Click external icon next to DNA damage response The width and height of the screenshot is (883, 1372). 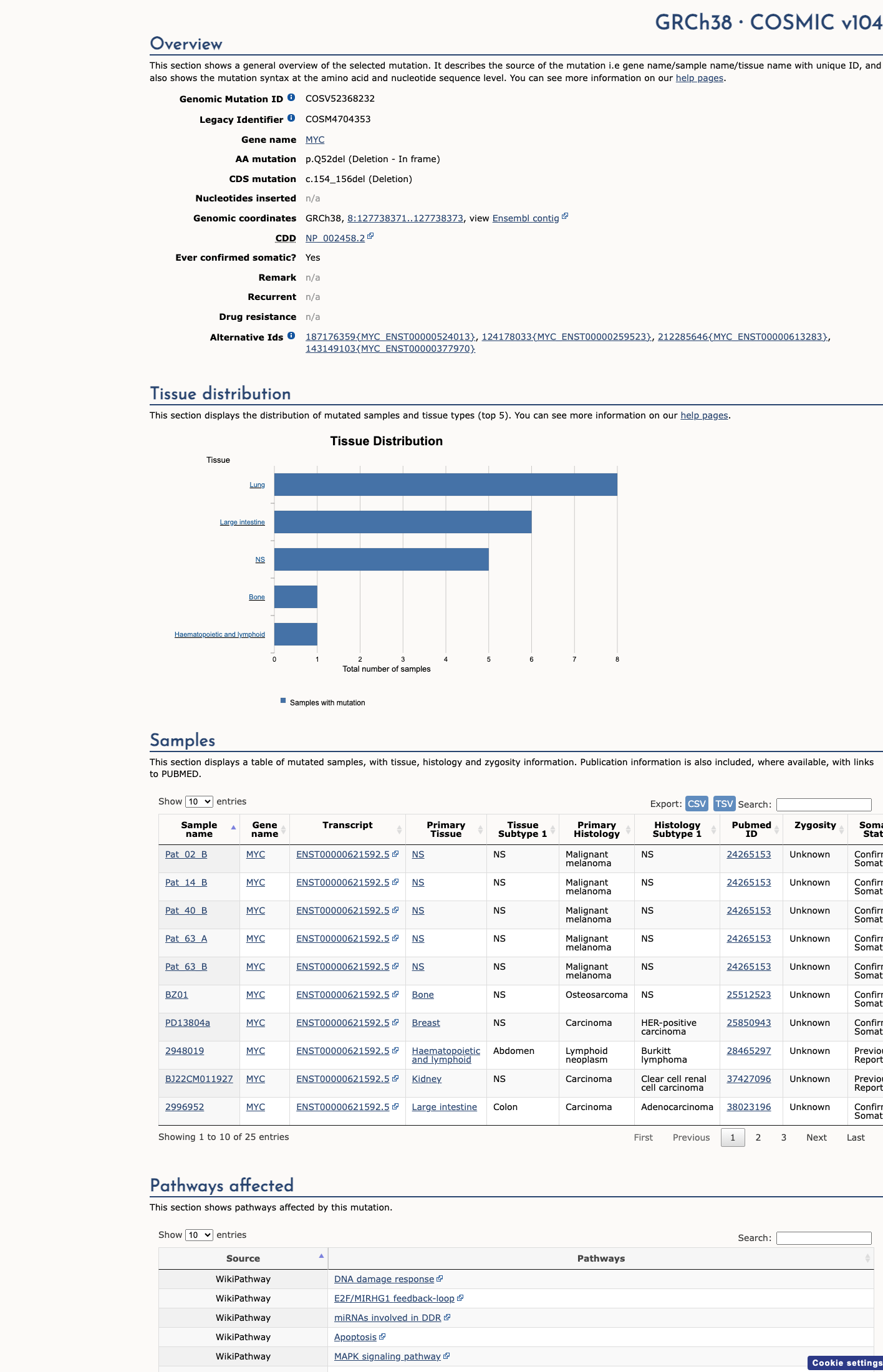tap(440, 1278)
